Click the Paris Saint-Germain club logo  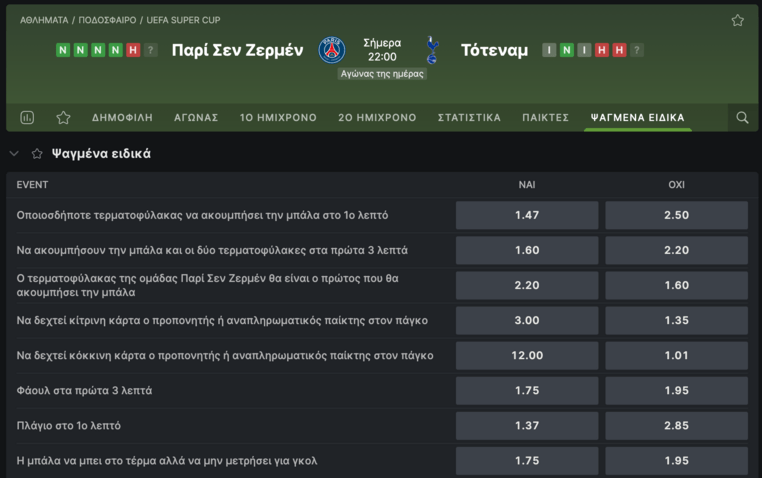(x=332, y=50)
